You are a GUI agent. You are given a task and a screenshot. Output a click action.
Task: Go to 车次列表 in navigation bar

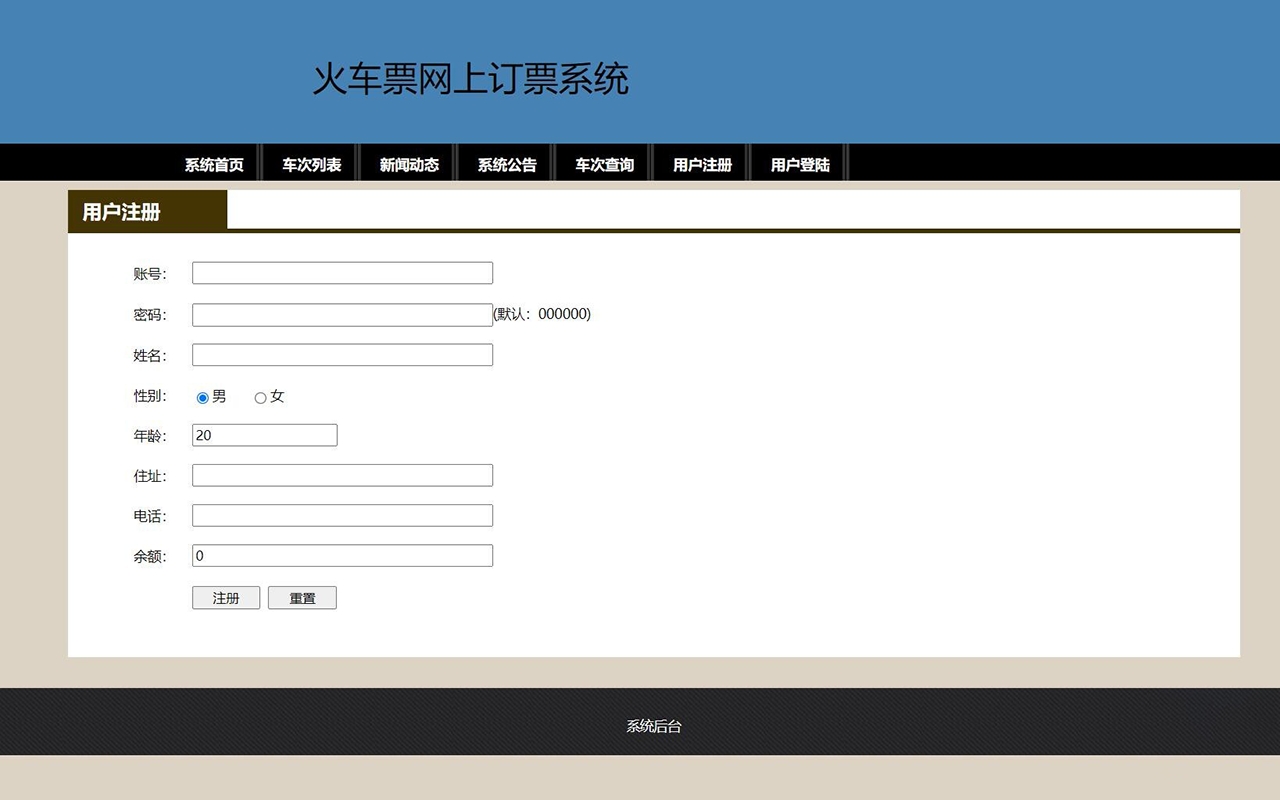click(311, 165)
